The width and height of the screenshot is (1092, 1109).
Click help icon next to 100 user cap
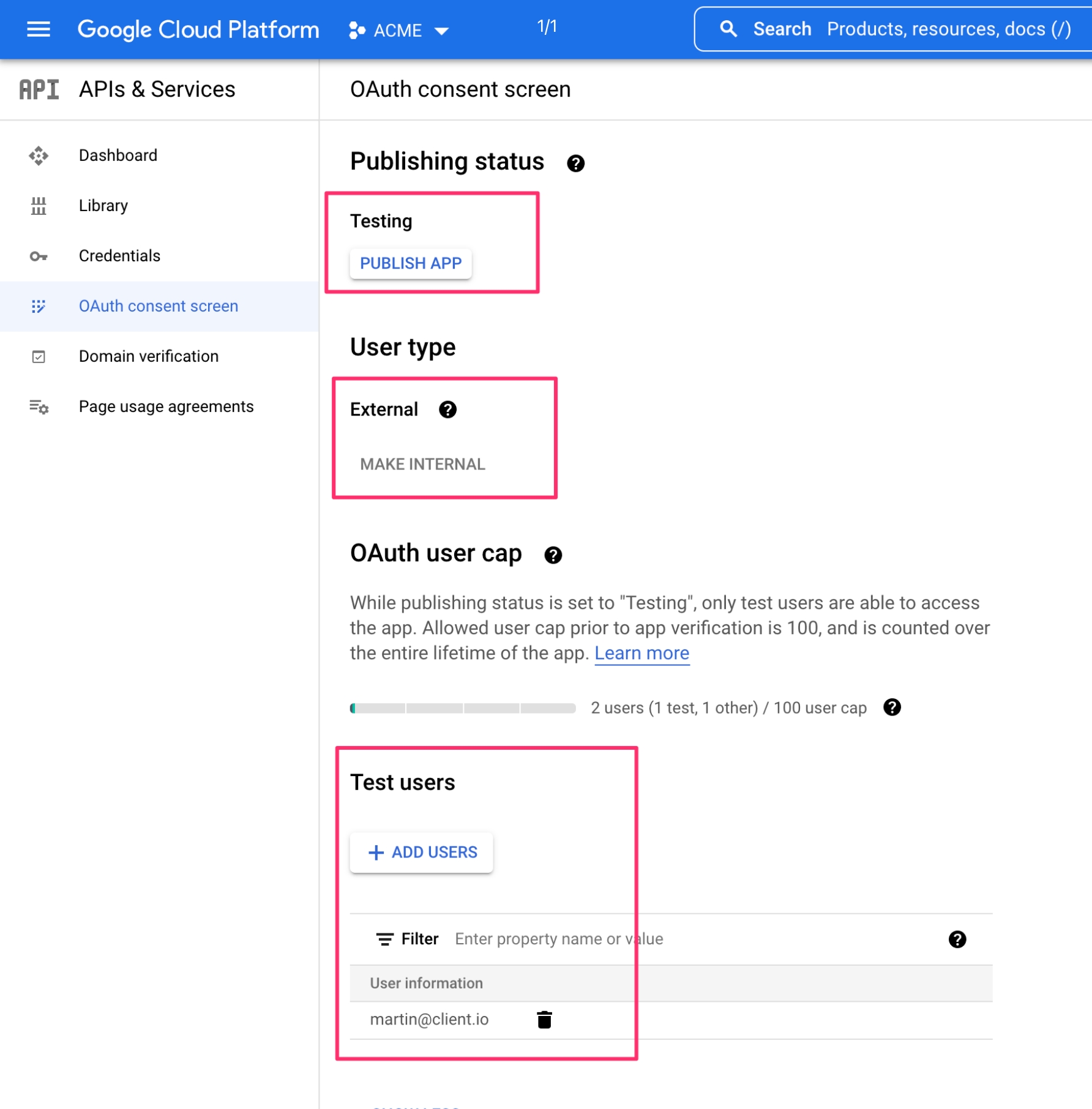point(891,708)
